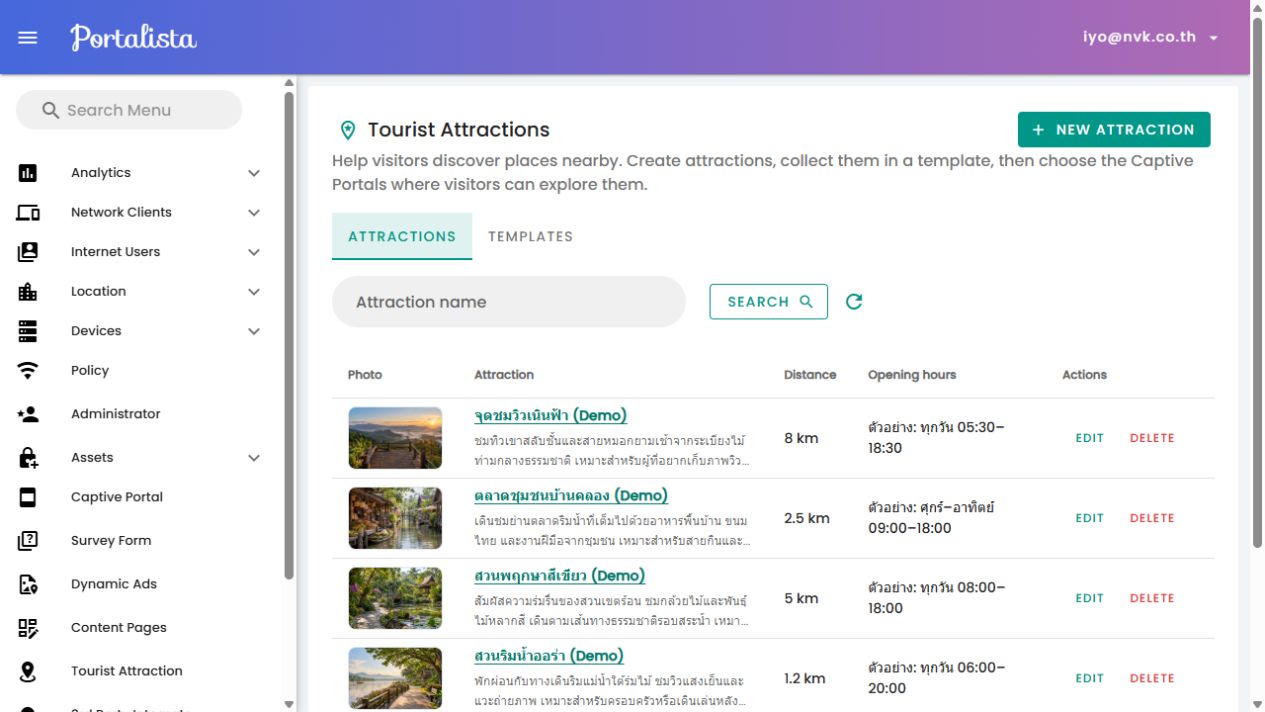Edit the สวนริมน้ำออร่า attraction

(1089, 678)
